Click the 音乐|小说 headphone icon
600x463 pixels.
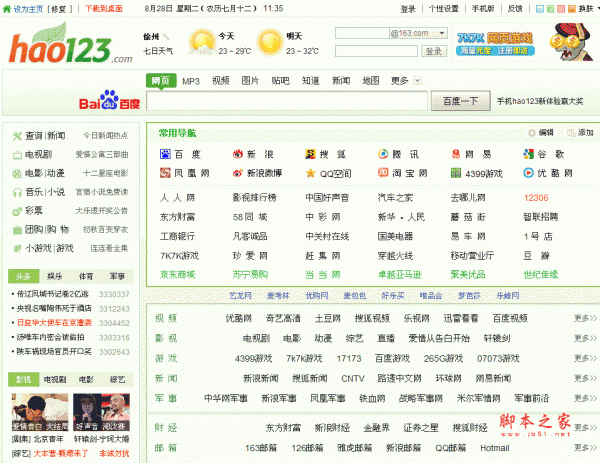(17, 192)
